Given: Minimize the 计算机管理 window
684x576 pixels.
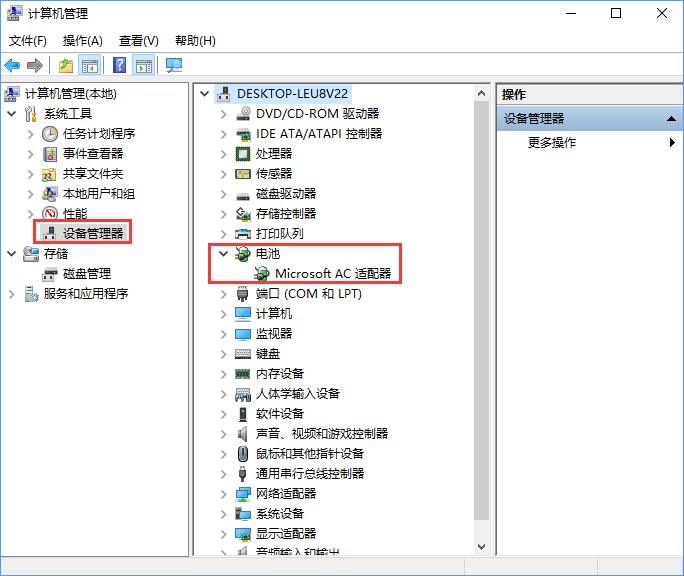Looking at the screenshot, I should [571, 14].
